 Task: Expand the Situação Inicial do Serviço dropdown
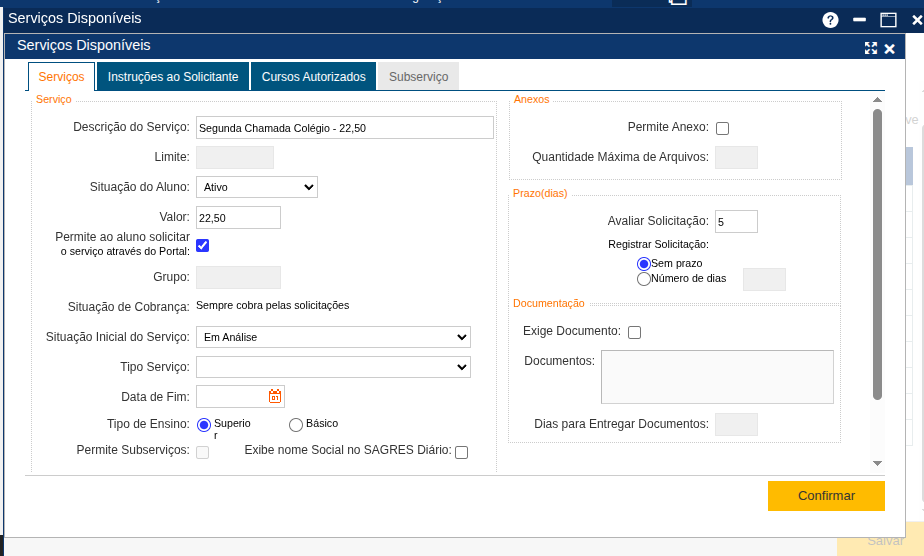[x=333, y=337]
